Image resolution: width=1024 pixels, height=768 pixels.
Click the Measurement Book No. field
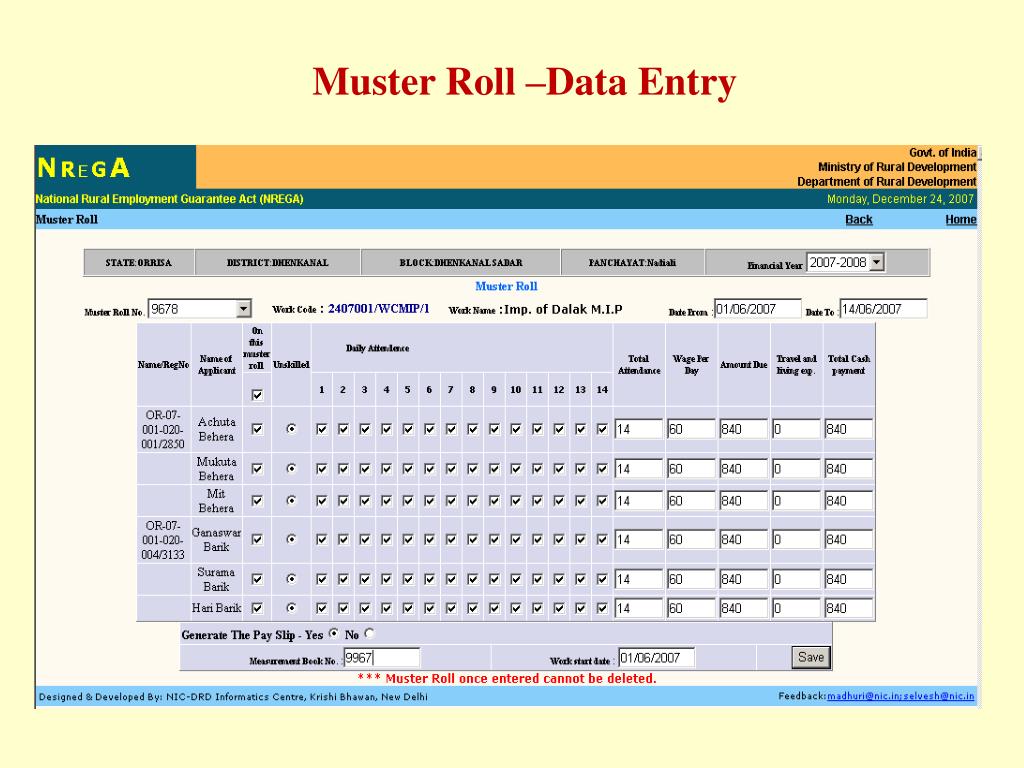pyautogui.click(x=381, y=658)
